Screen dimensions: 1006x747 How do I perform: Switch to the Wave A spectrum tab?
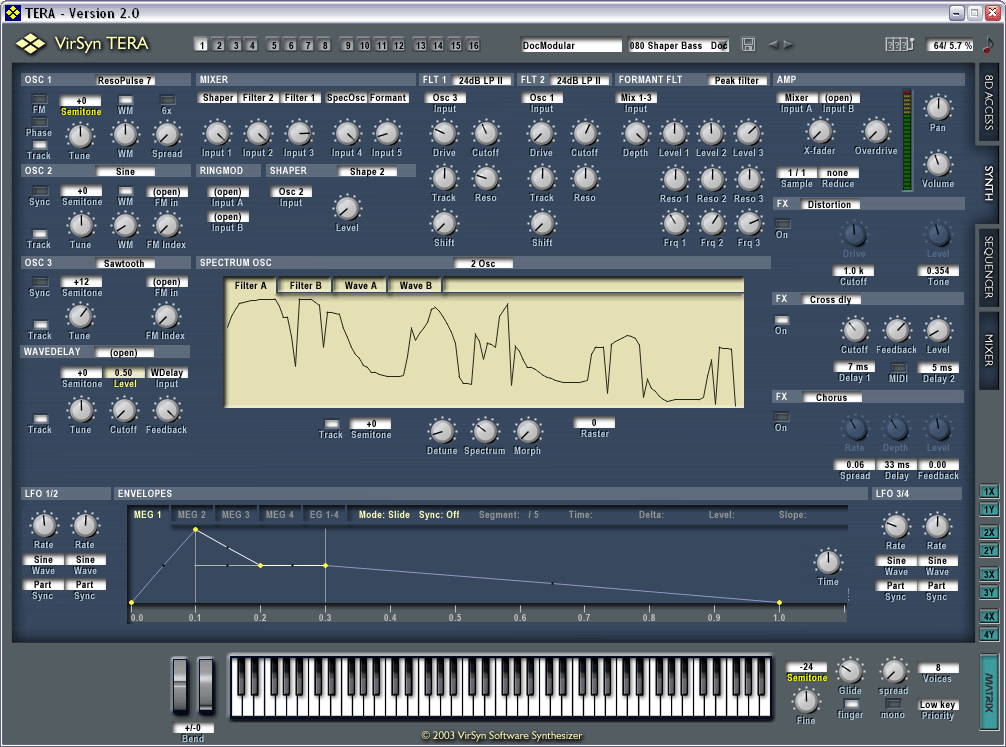(361, 286)
